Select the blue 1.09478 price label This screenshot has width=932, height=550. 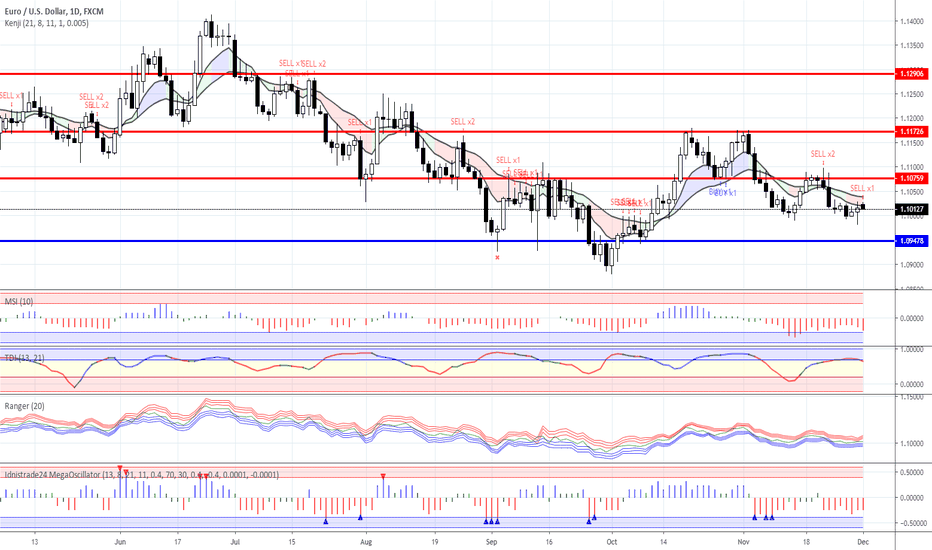[x=911, y=241]
